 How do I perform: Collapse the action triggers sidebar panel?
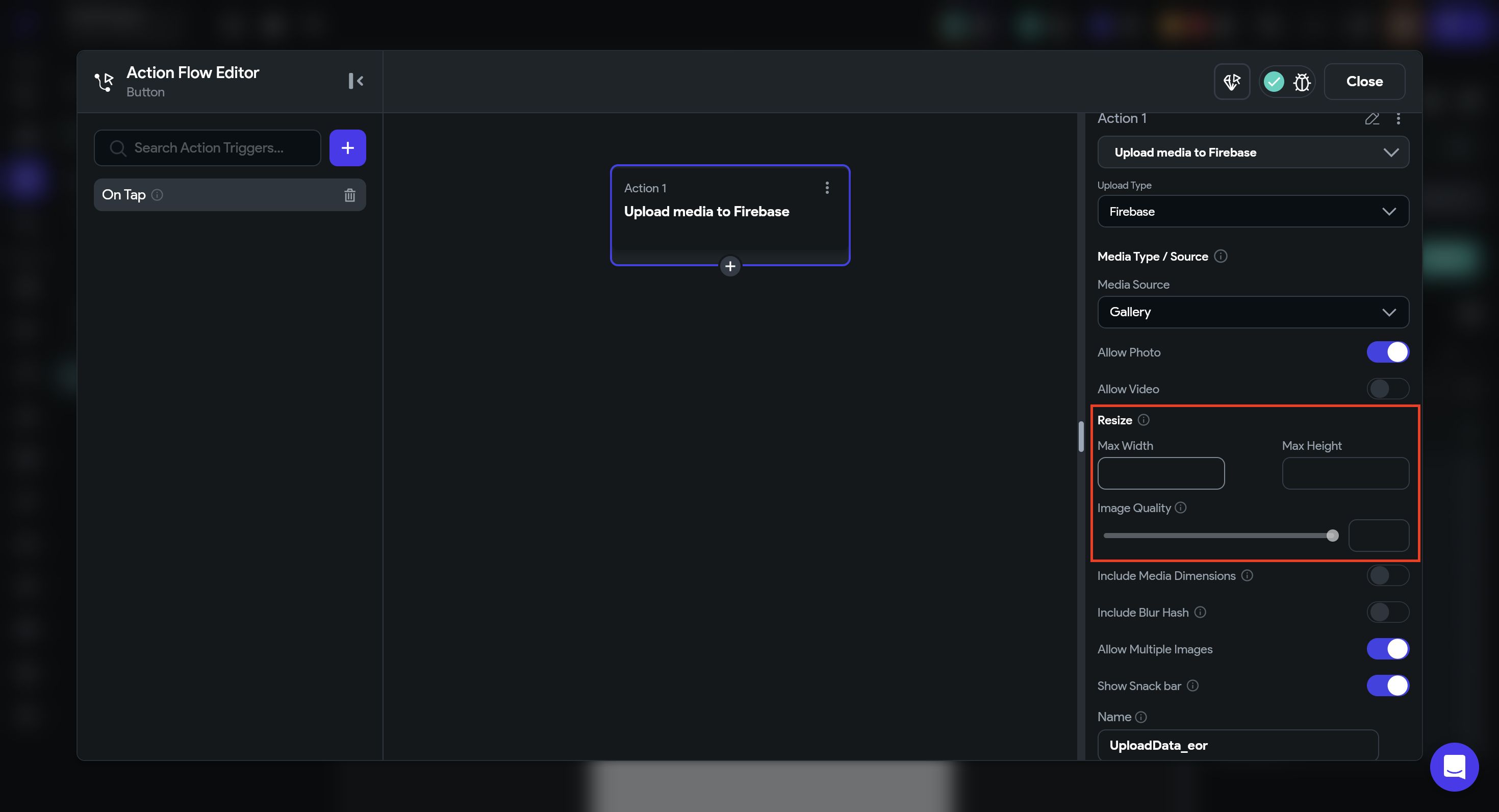click(x=355, y=81)
